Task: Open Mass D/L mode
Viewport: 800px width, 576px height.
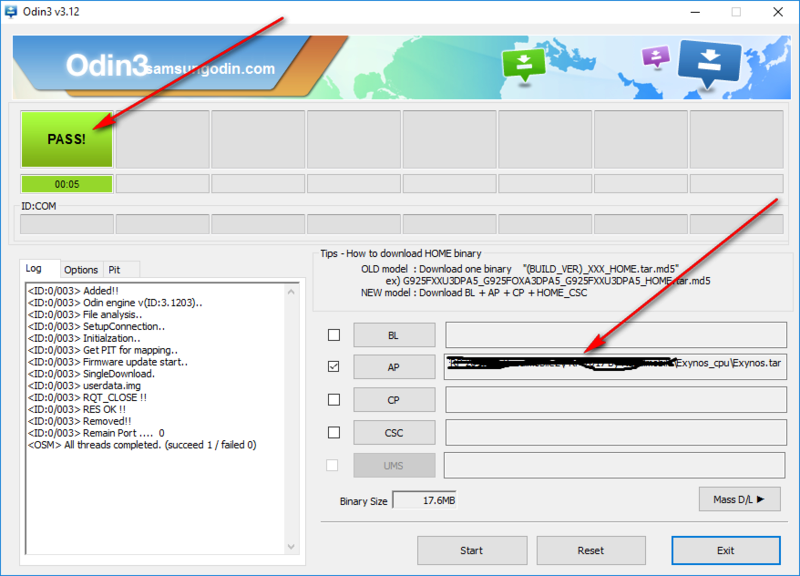Action: pos(739,499)
